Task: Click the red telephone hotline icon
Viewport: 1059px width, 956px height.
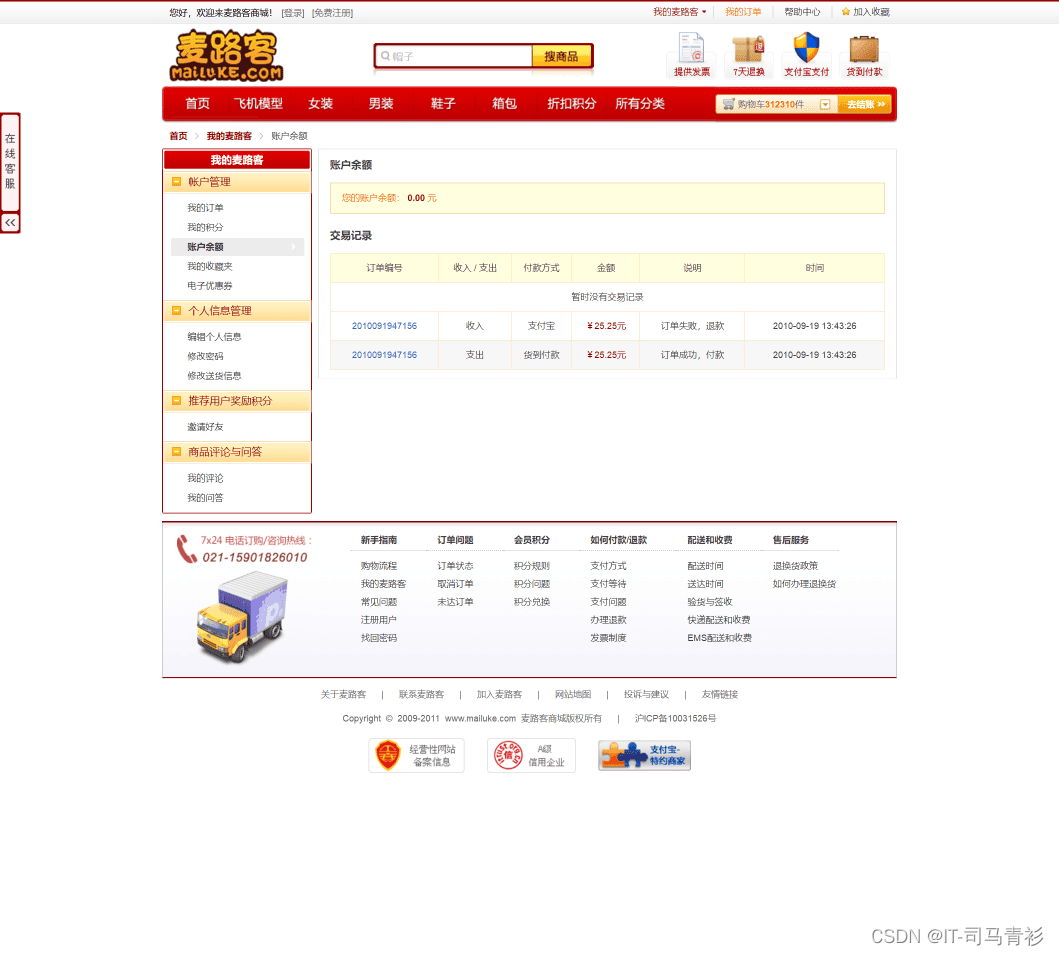Action: coord(186,549)
